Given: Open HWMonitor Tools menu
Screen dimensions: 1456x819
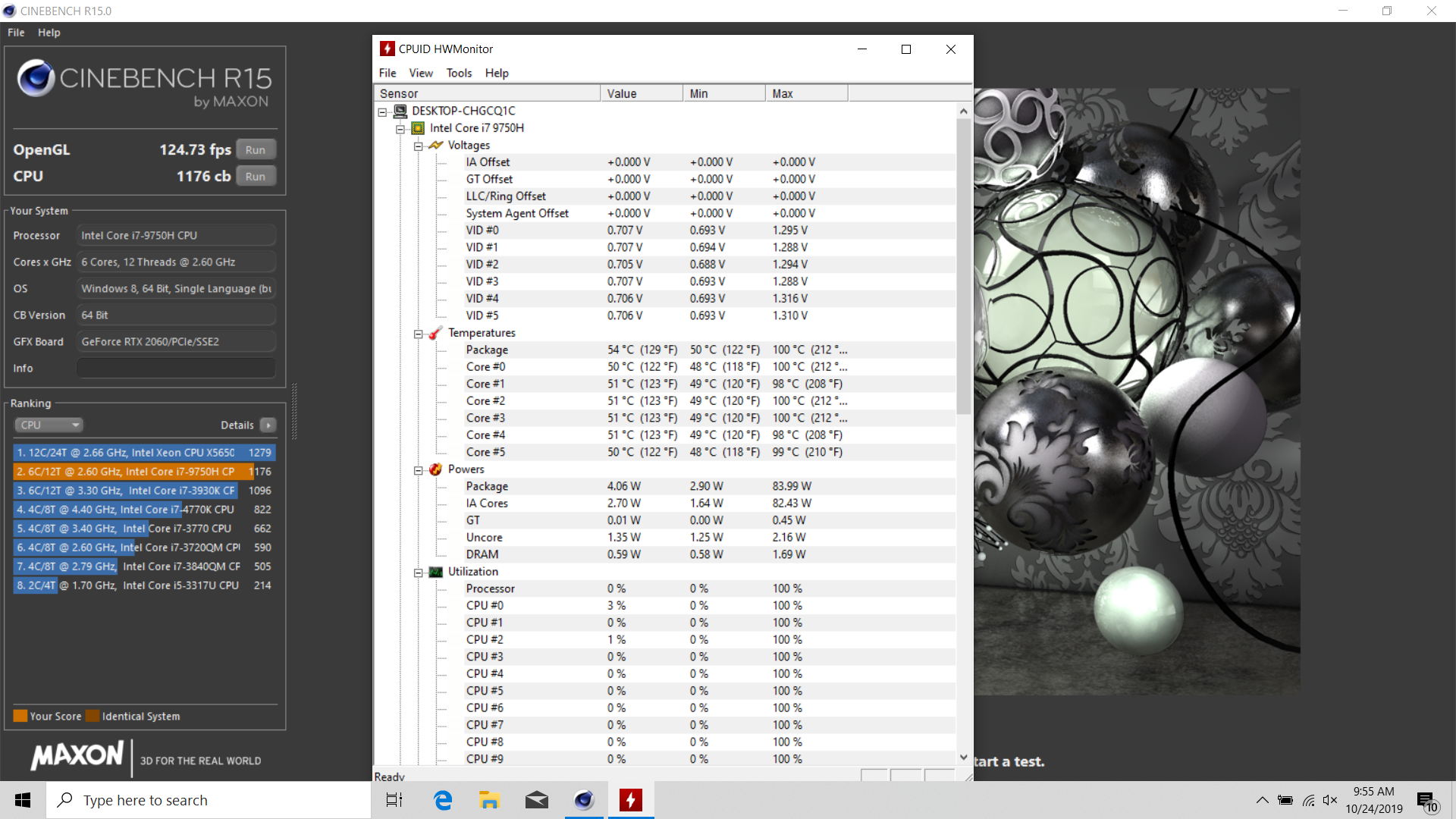Looking at the screenshot, I should coord(459,73).
